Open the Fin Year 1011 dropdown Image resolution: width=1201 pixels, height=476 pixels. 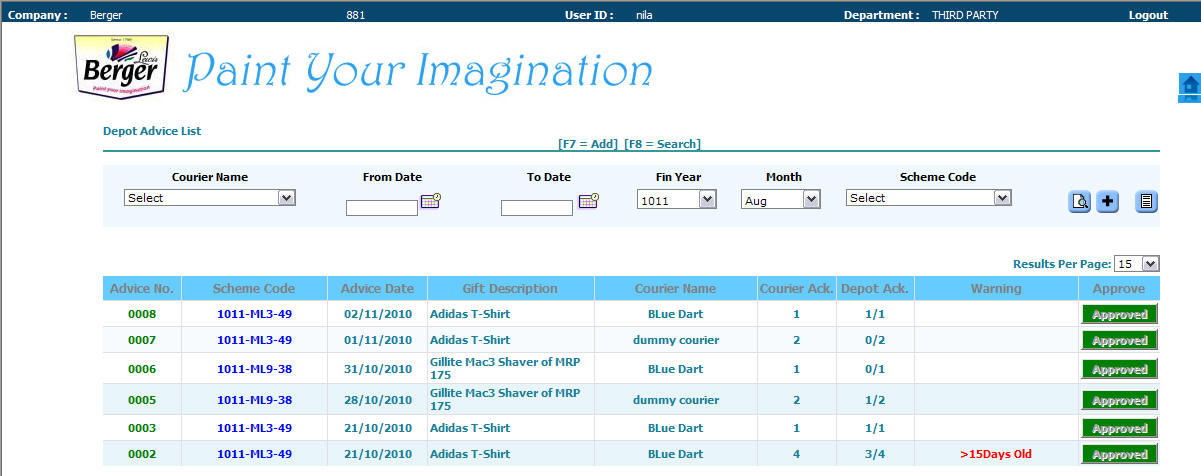(x=677, y=200)
